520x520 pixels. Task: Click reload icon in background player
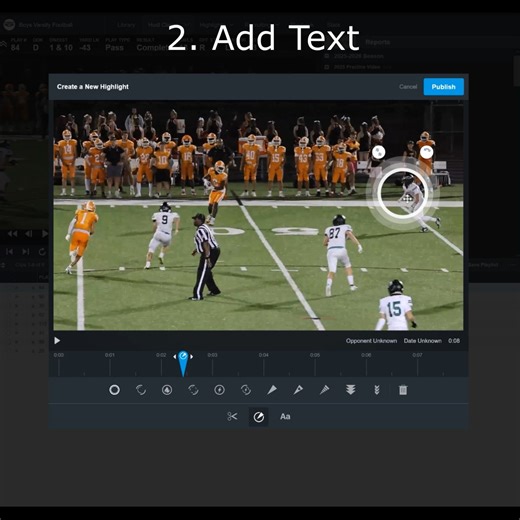pos(42,252)
